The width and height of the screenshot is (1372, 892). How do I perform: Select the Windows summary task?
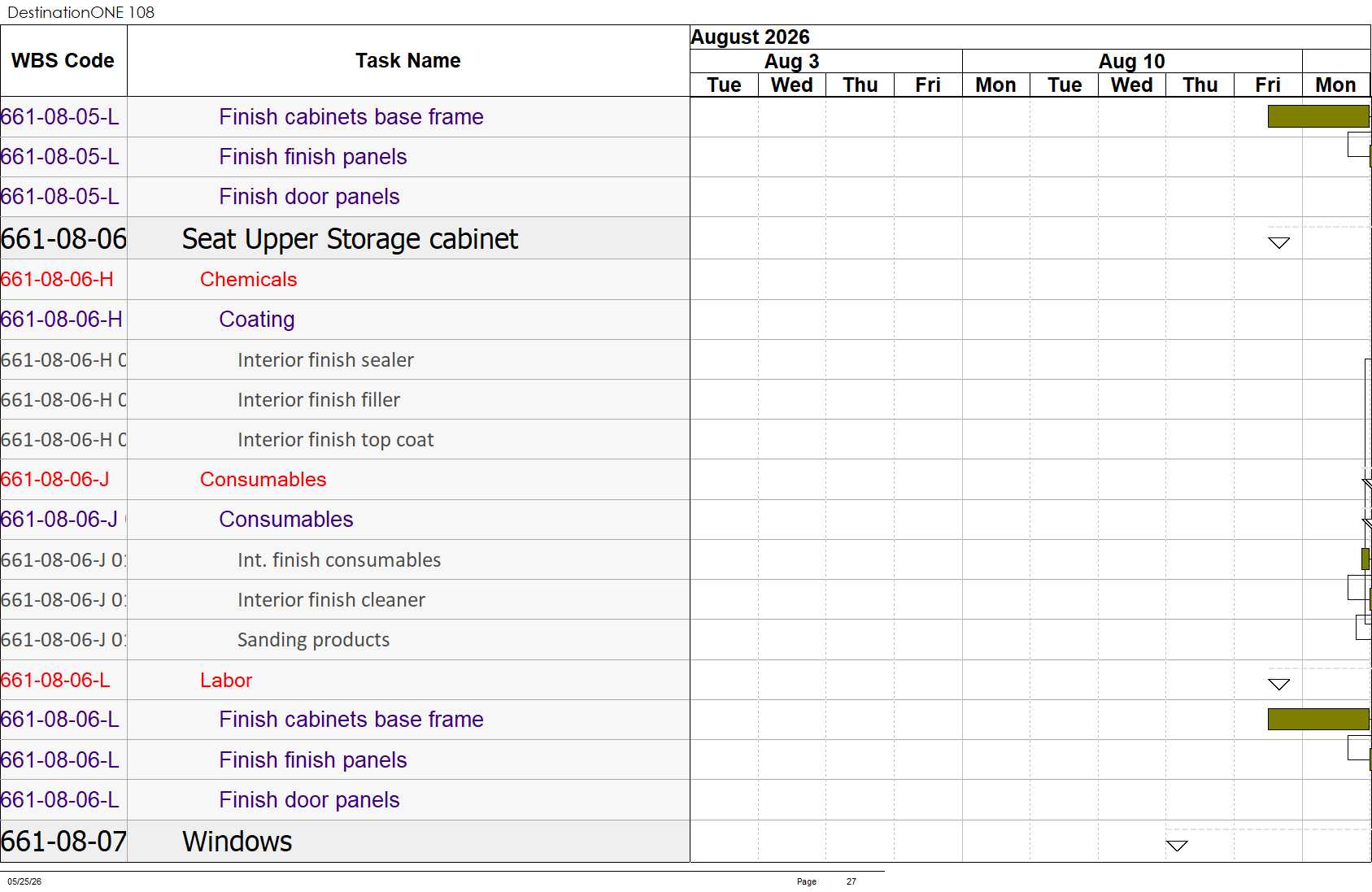pos(237,842)
